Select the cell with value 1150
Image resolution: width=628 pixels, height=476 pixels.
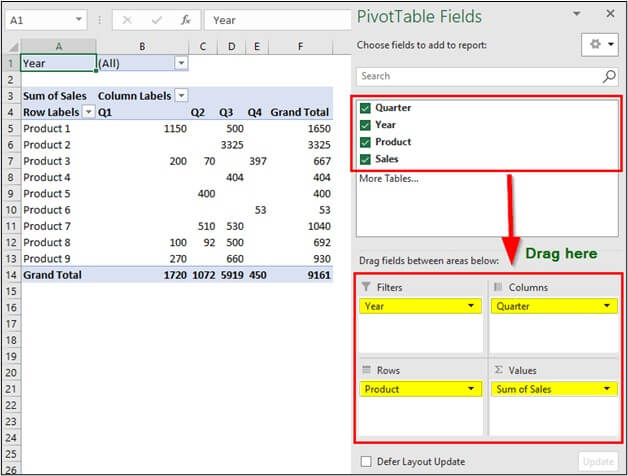click(x=175, y=129)
